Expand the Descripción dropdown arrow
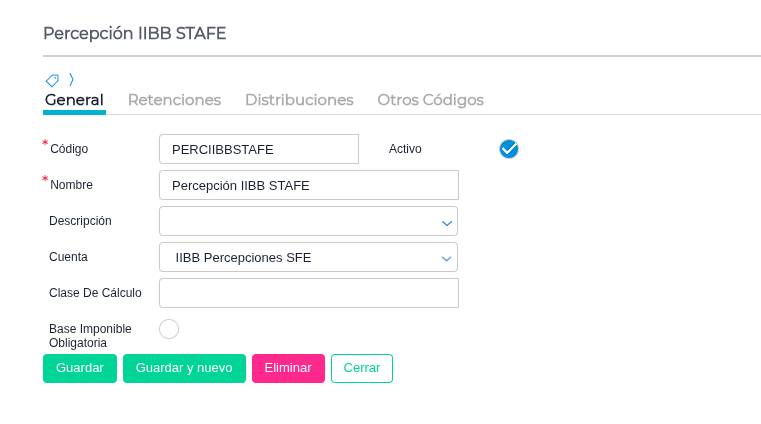Viewport: 761px width, 424px height. [447, 222]
